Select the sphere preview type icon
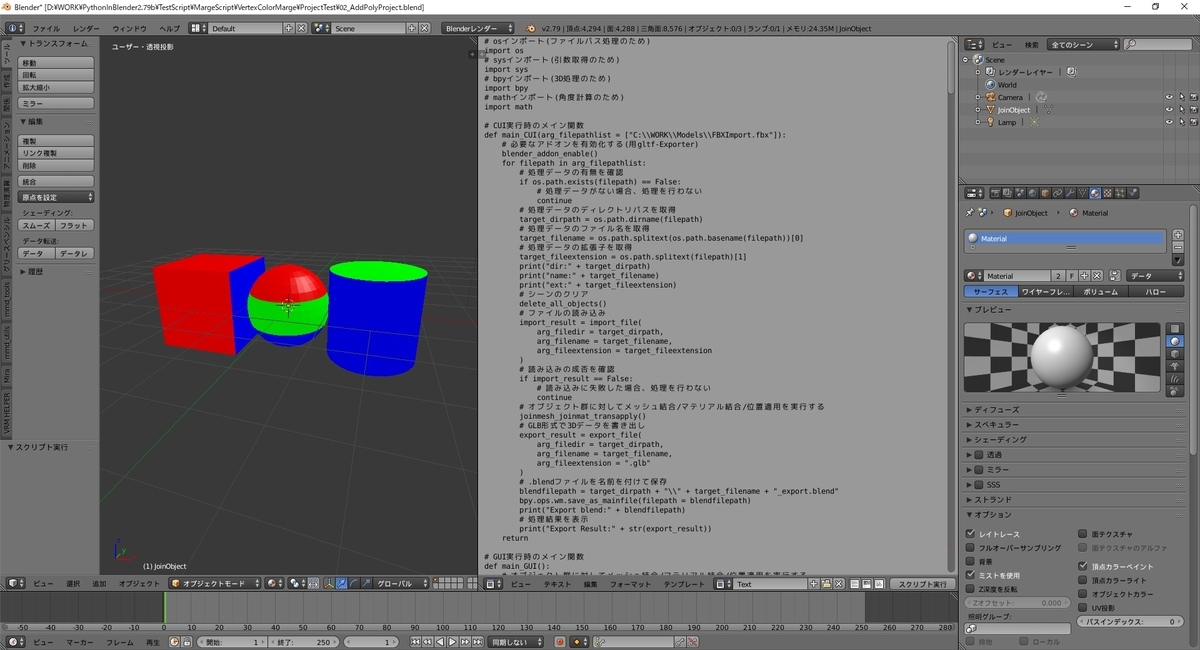The width and height of the screenshot is (1200, 650). click(x=1175, y=341)
